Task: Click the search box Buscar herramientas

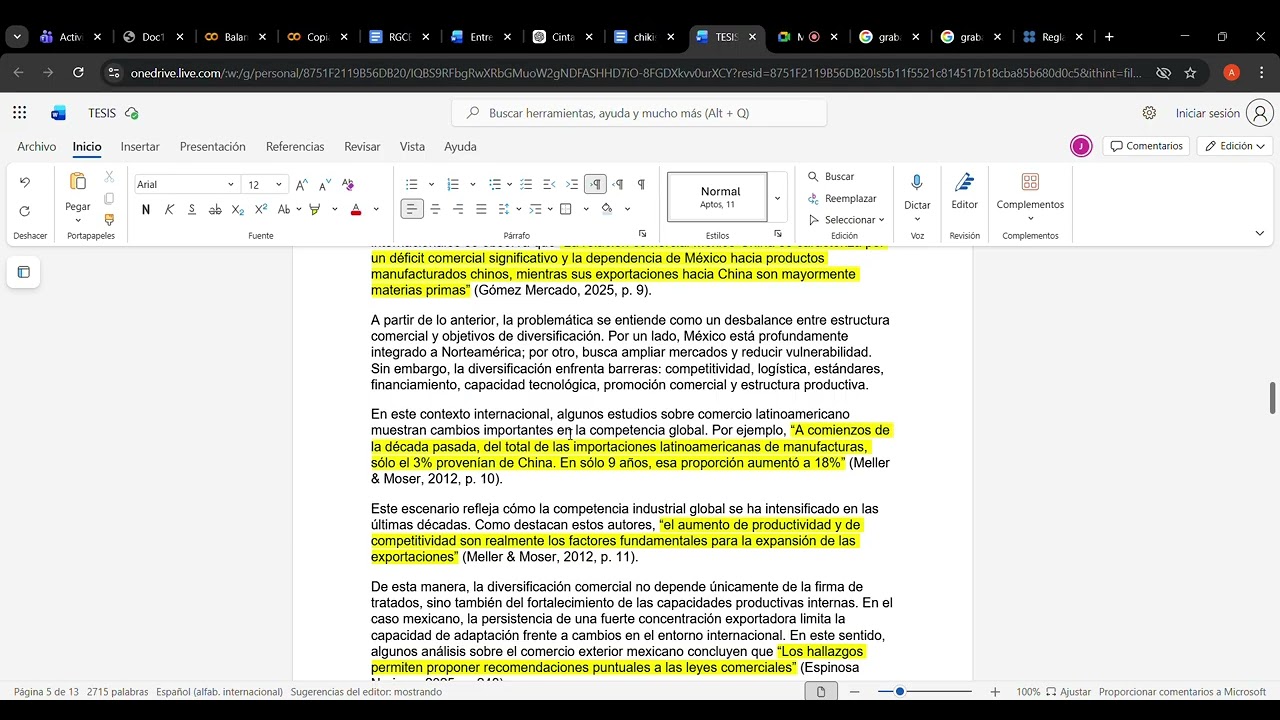Action: pyautogui.click(x=640, y=113)
